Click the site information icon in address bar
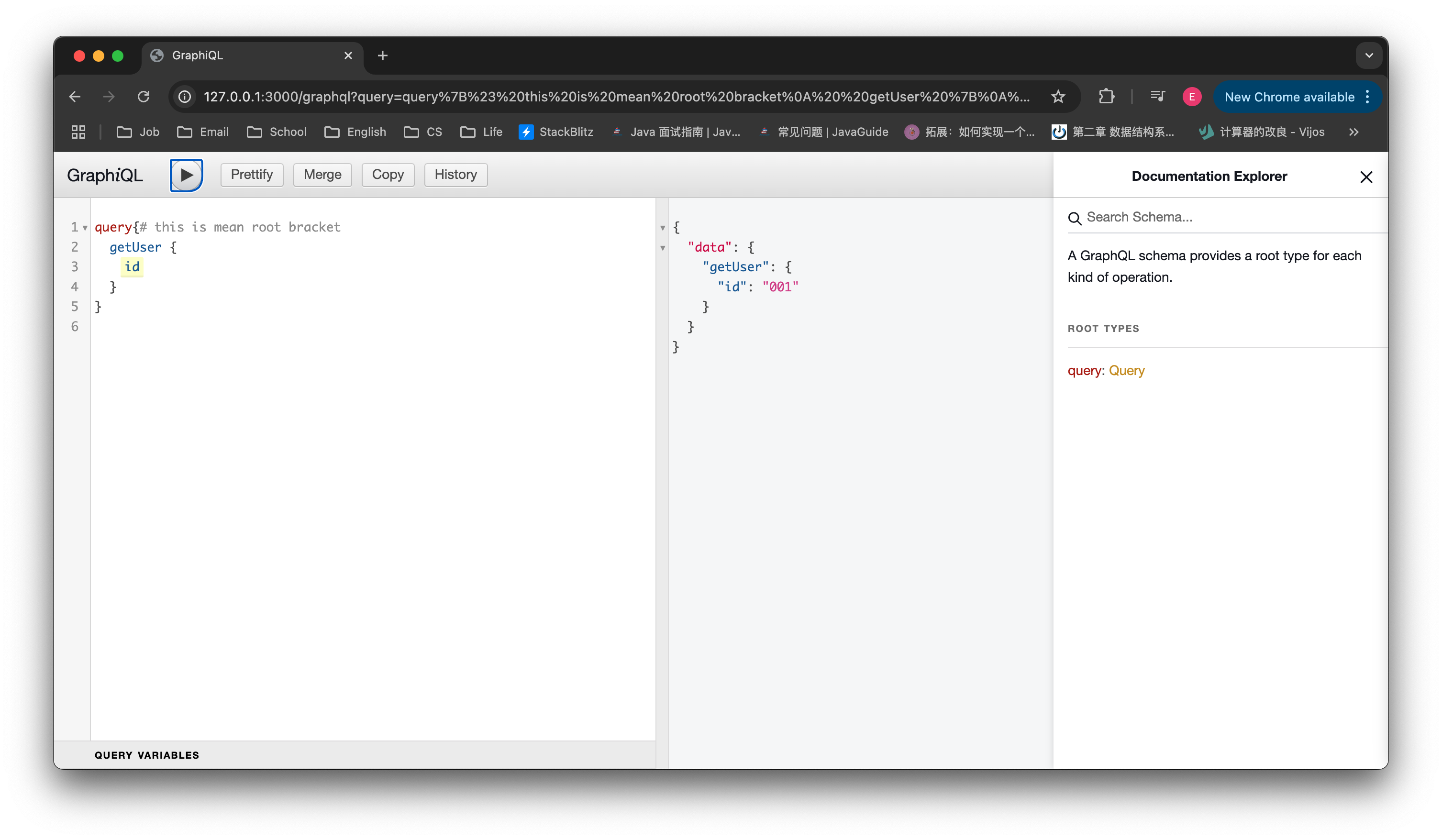Viewport: 1442px width, 840px height. pos(185,97)
